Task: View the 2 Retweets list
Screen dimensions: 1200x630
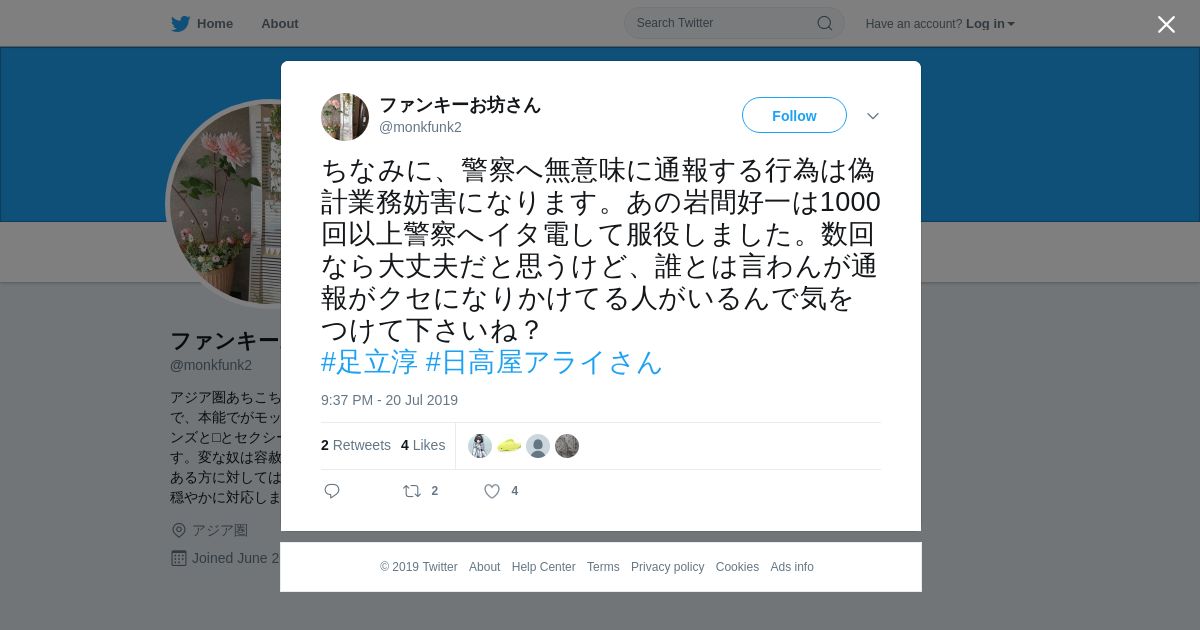Action: [x=356, y=445]
